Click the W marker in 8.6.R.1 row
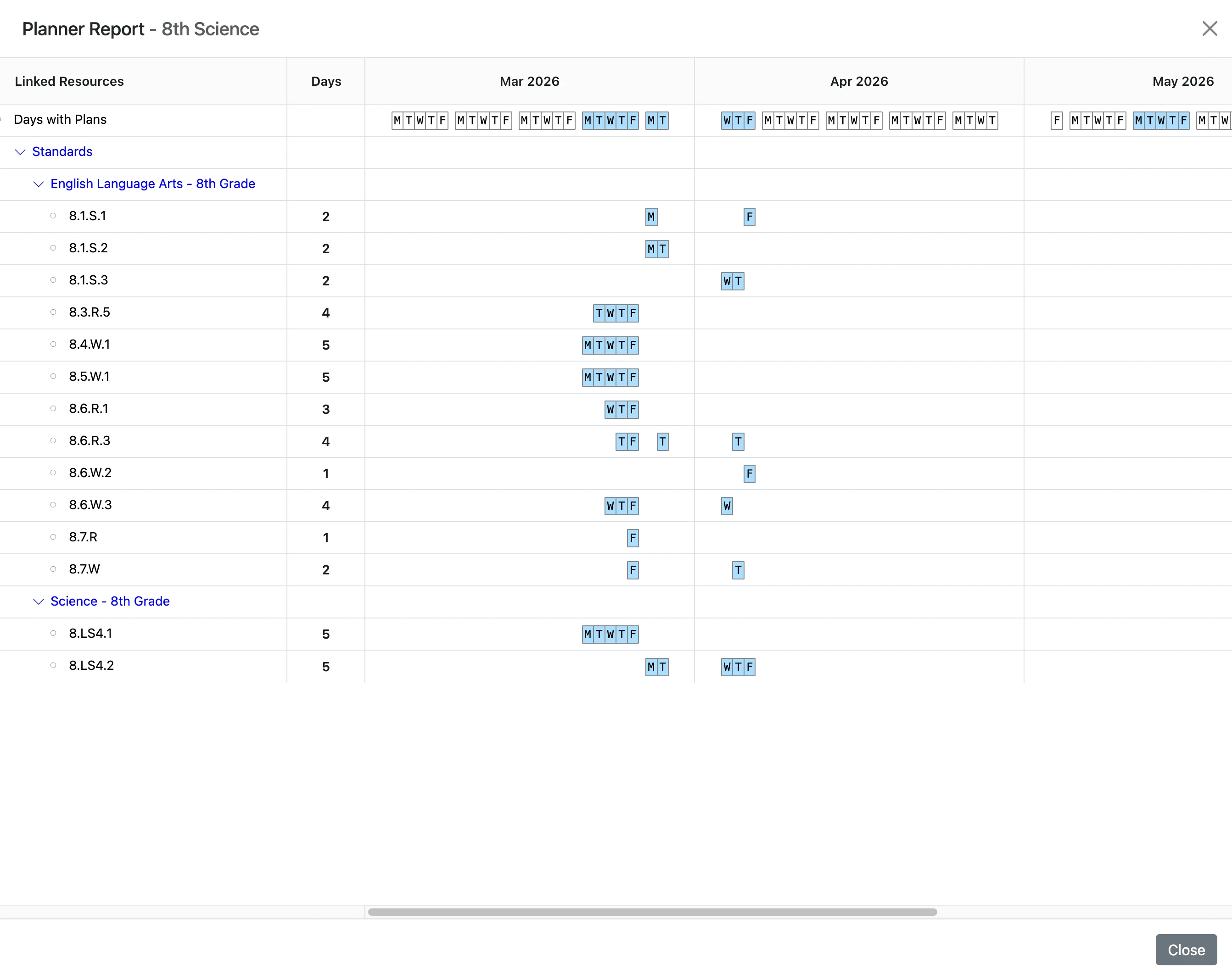This screenshot has width=1232, height=980. coord(610,409)
